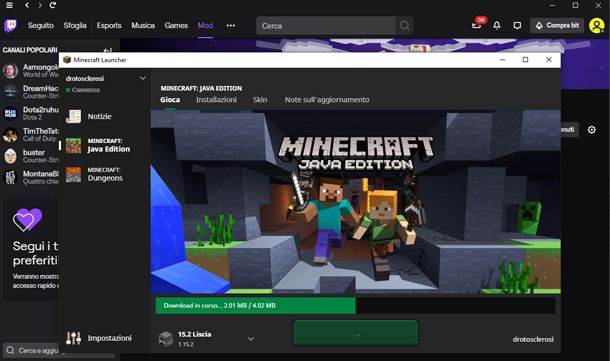
Task: Open the Twitch home logo
Action: pyautogui.click(x=11, y=26)
